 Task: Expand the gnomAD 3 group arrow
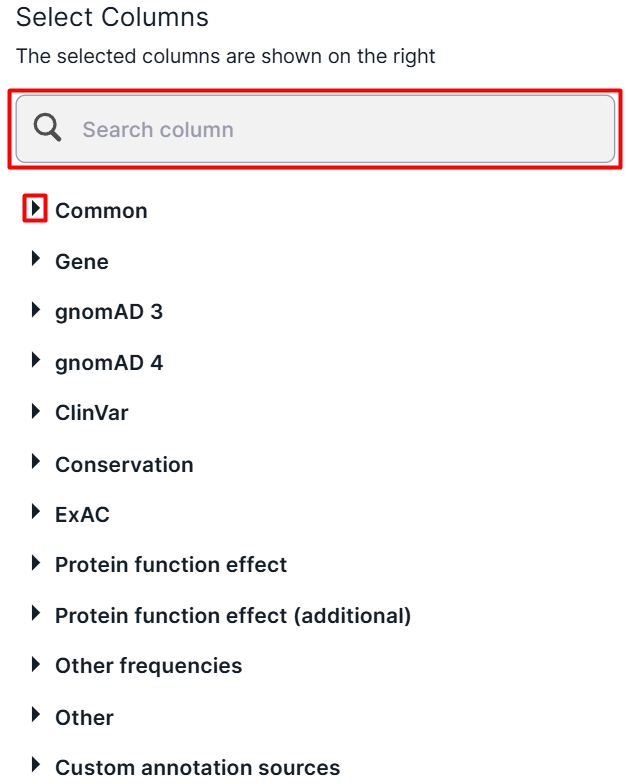36,310
